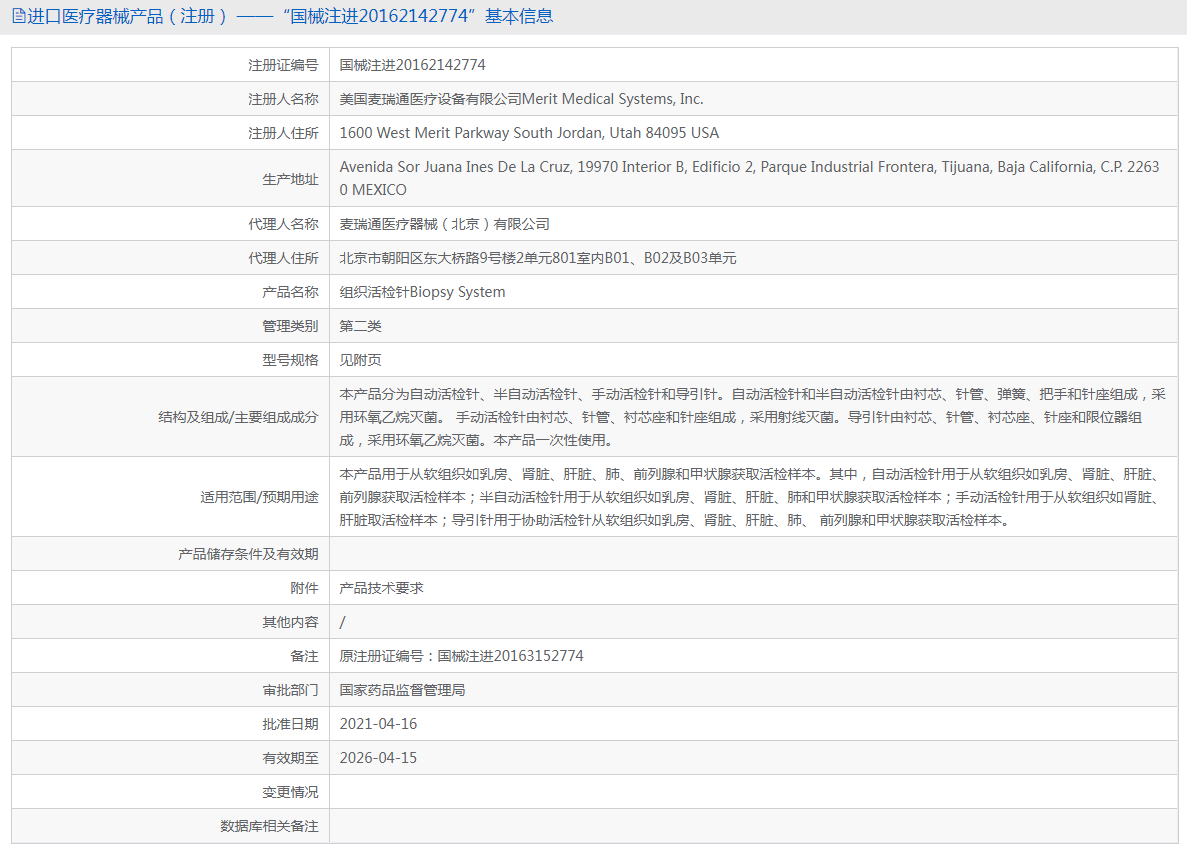1187x852 pixels.
Task: Click the 管理类别 label
Action: pos(290,326)
